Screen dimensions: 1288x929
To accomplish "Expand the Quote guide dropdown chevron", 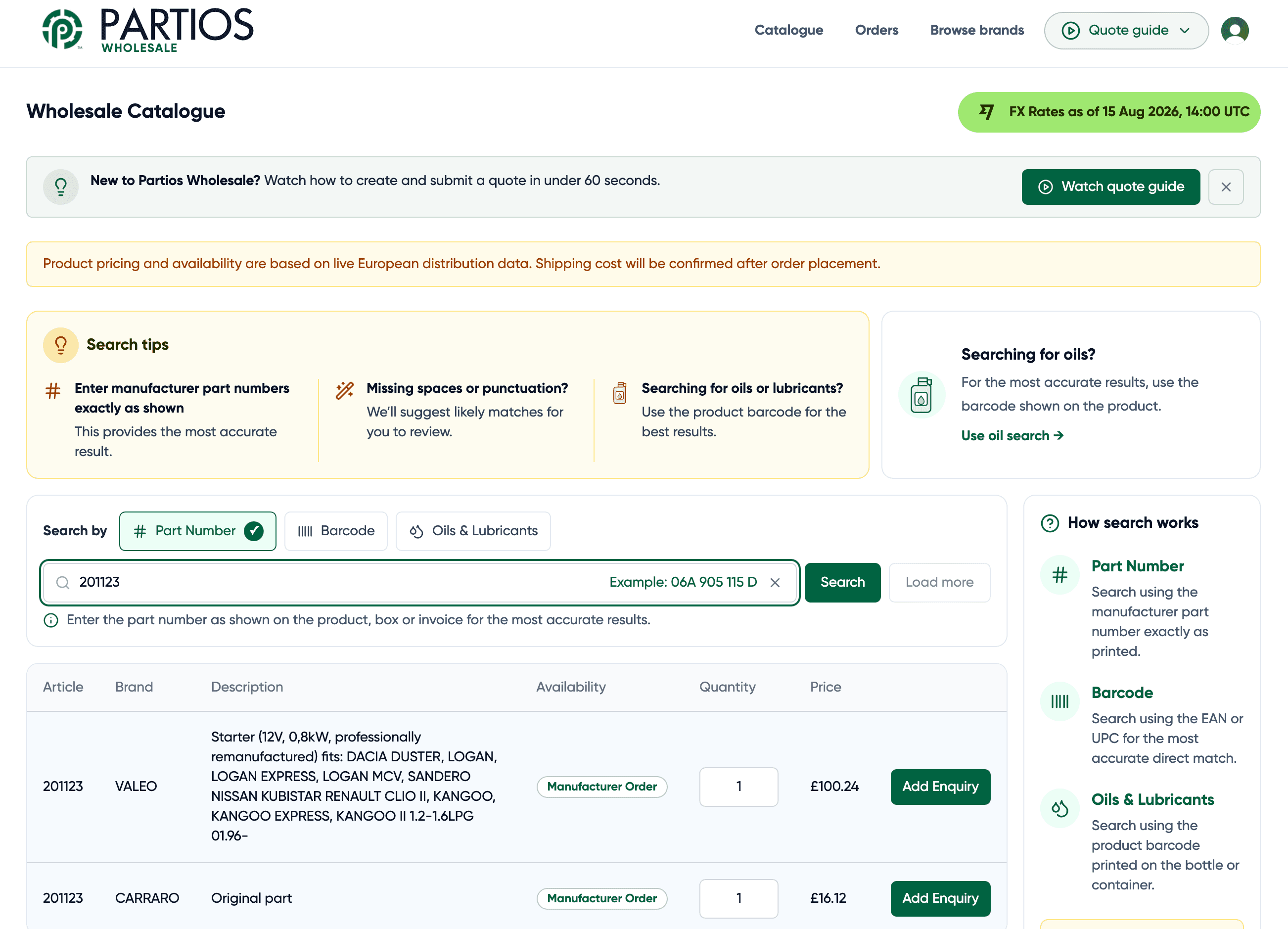I will (1185, 31).
